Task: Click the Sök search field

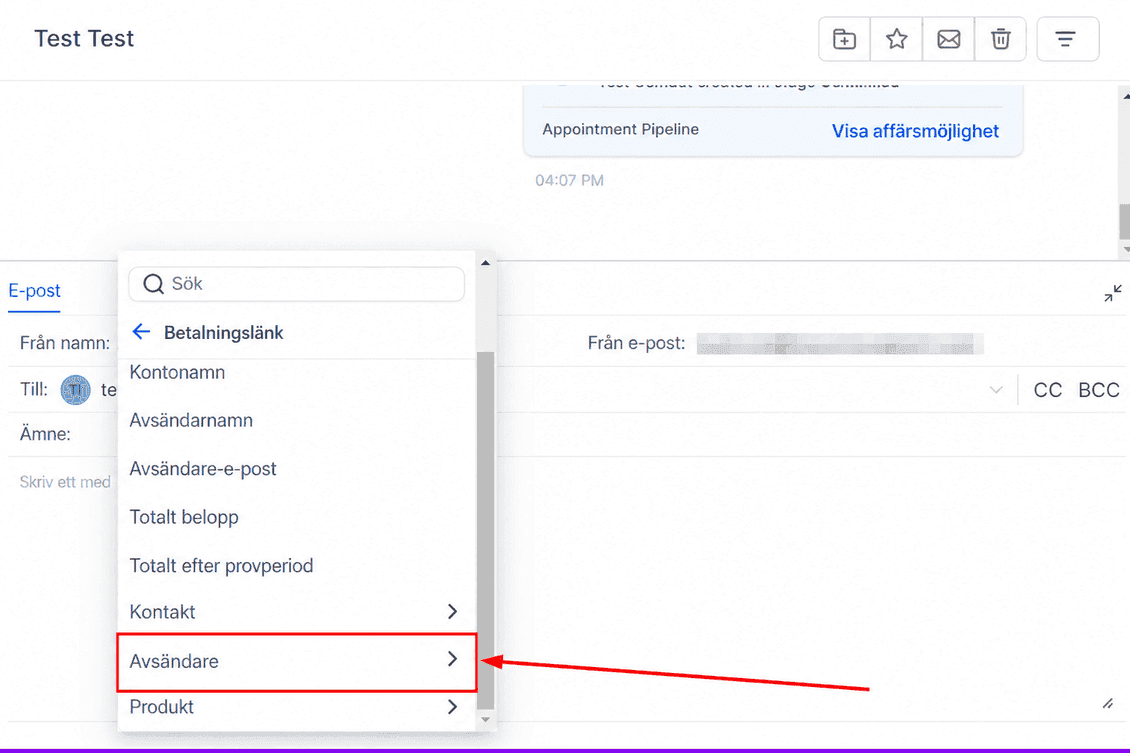Action: (x=296, y=284)
